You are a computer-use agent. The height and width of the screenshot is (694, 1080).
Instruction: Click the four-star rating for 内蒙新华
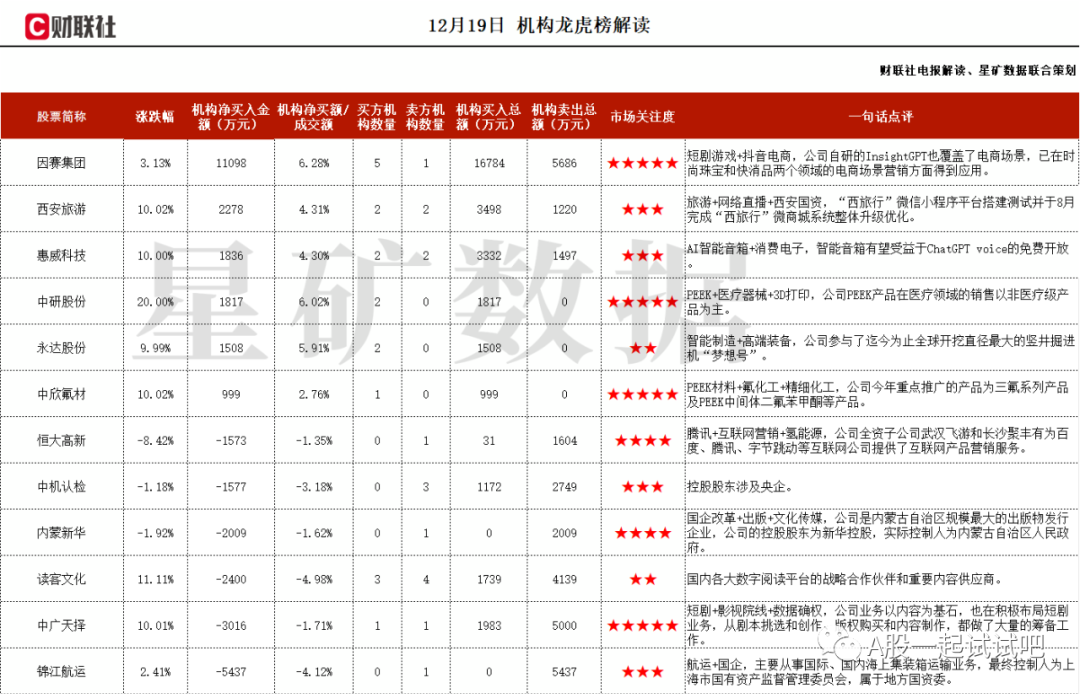click(x=642, y=533)
